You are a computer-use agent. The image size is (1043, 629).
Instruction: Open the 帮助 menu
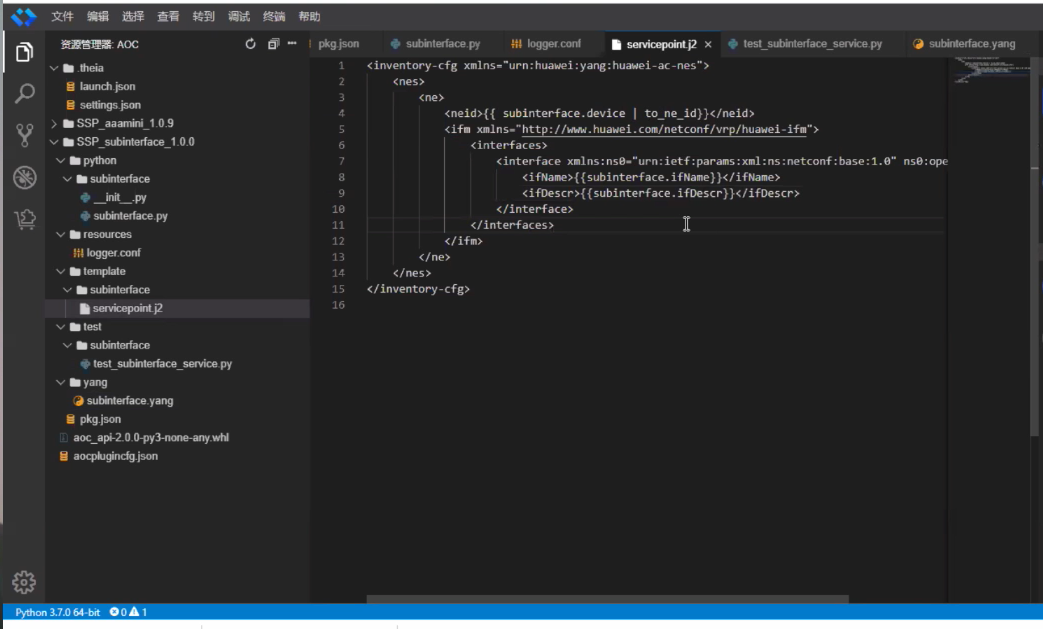pyautogui.click(x=309, y=17)
